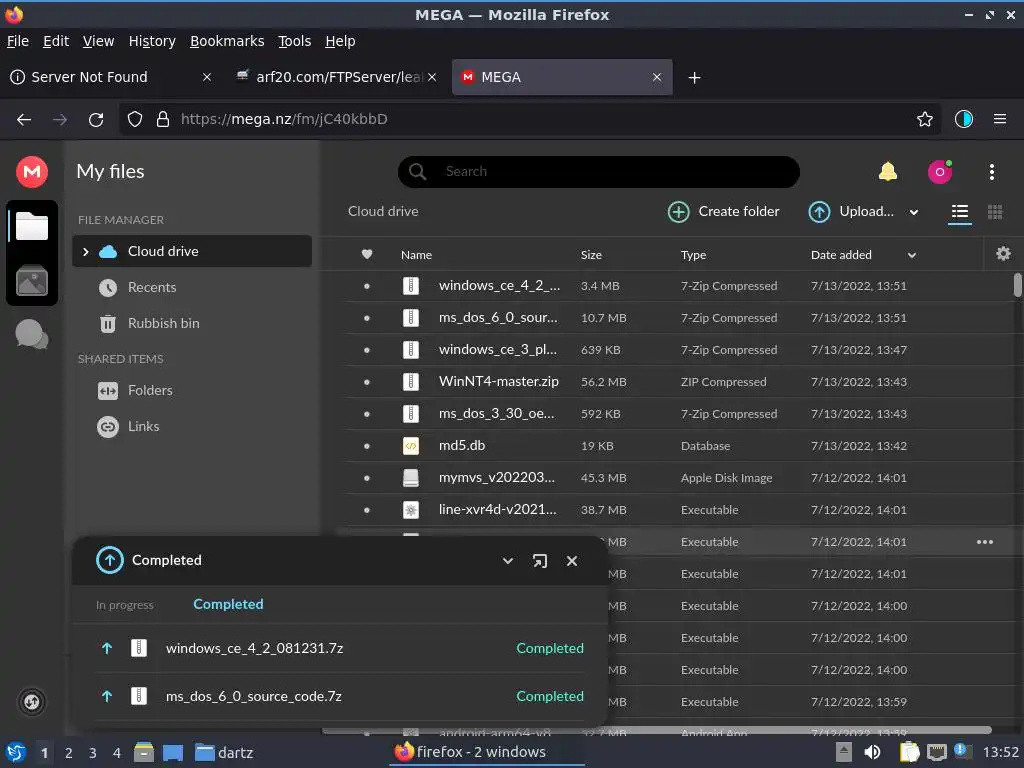
Task: Open transfer panel in new window icon
Action: tap(539, 561)
